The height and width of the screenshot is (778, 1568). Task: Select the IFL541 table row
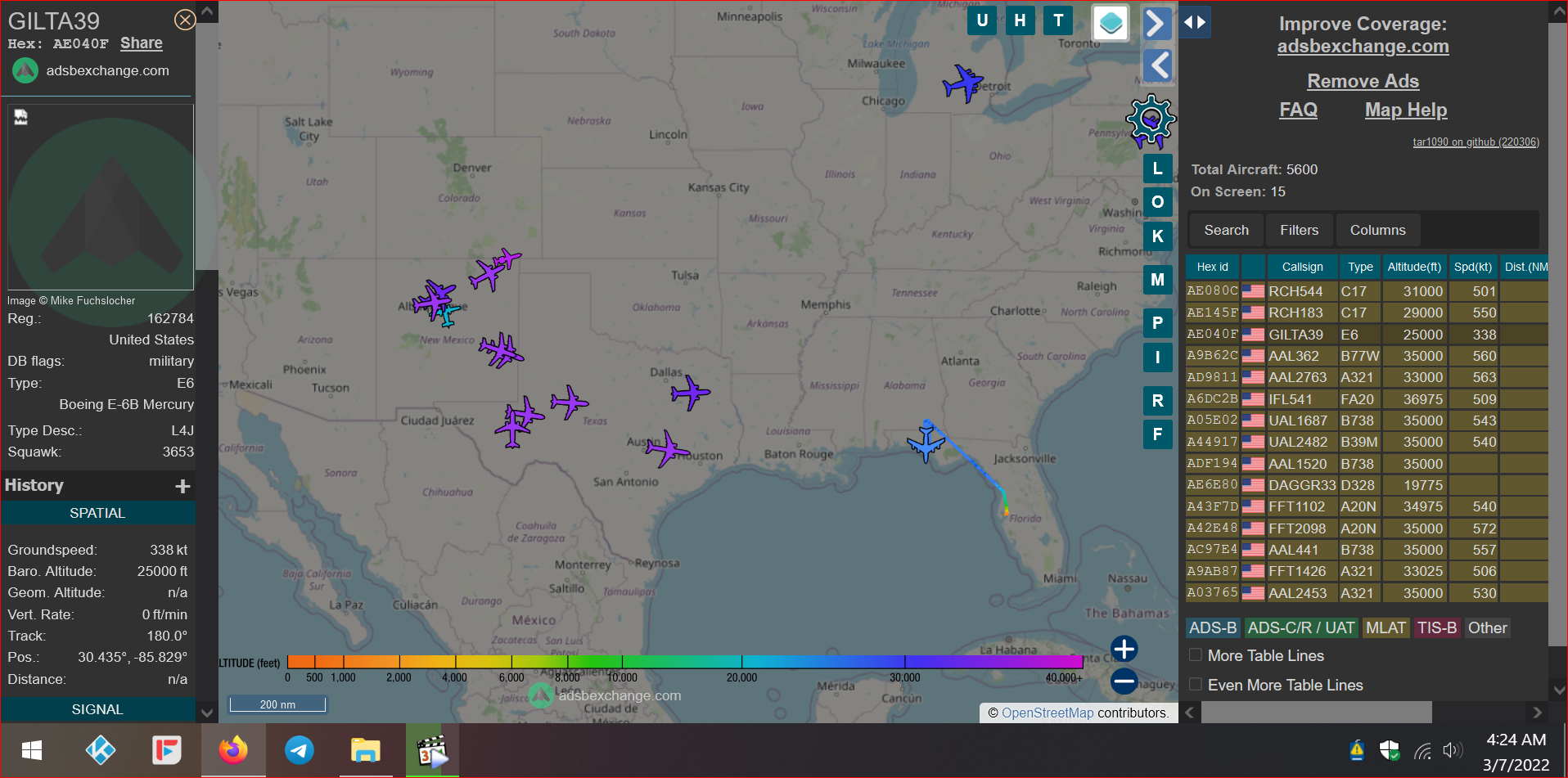1367,399
